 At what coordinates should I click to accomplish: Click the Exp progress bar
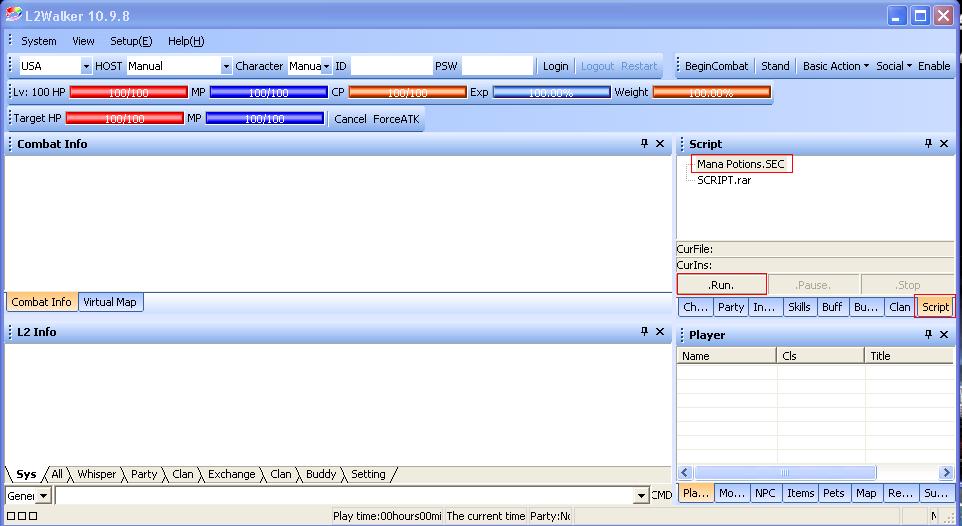tap(552, 93)
